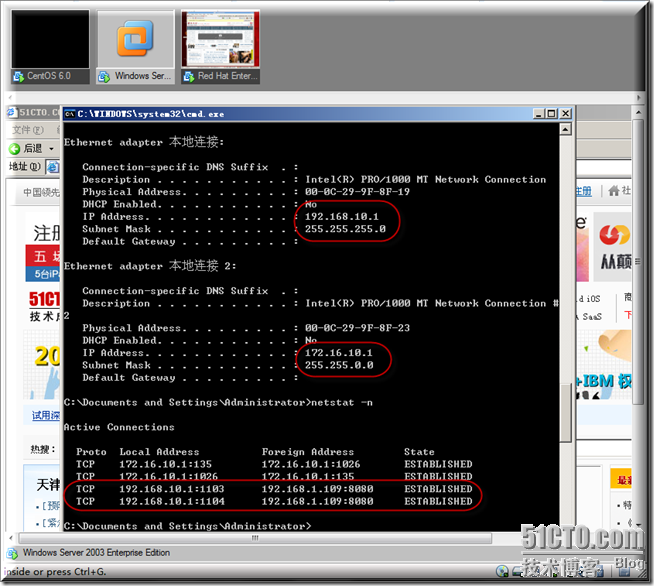Viewport: 654px width, 586px height.
Task: Click scroll right arrow on thumbnail bar
Action: click(638, 98)
